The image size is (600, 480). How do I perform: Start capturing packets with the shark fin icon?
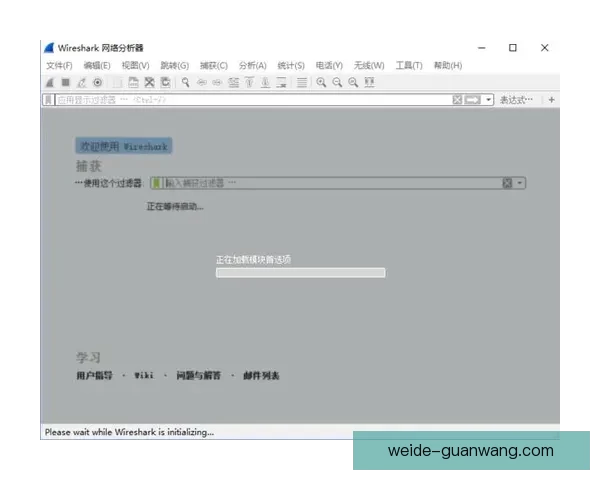[50, 82]
